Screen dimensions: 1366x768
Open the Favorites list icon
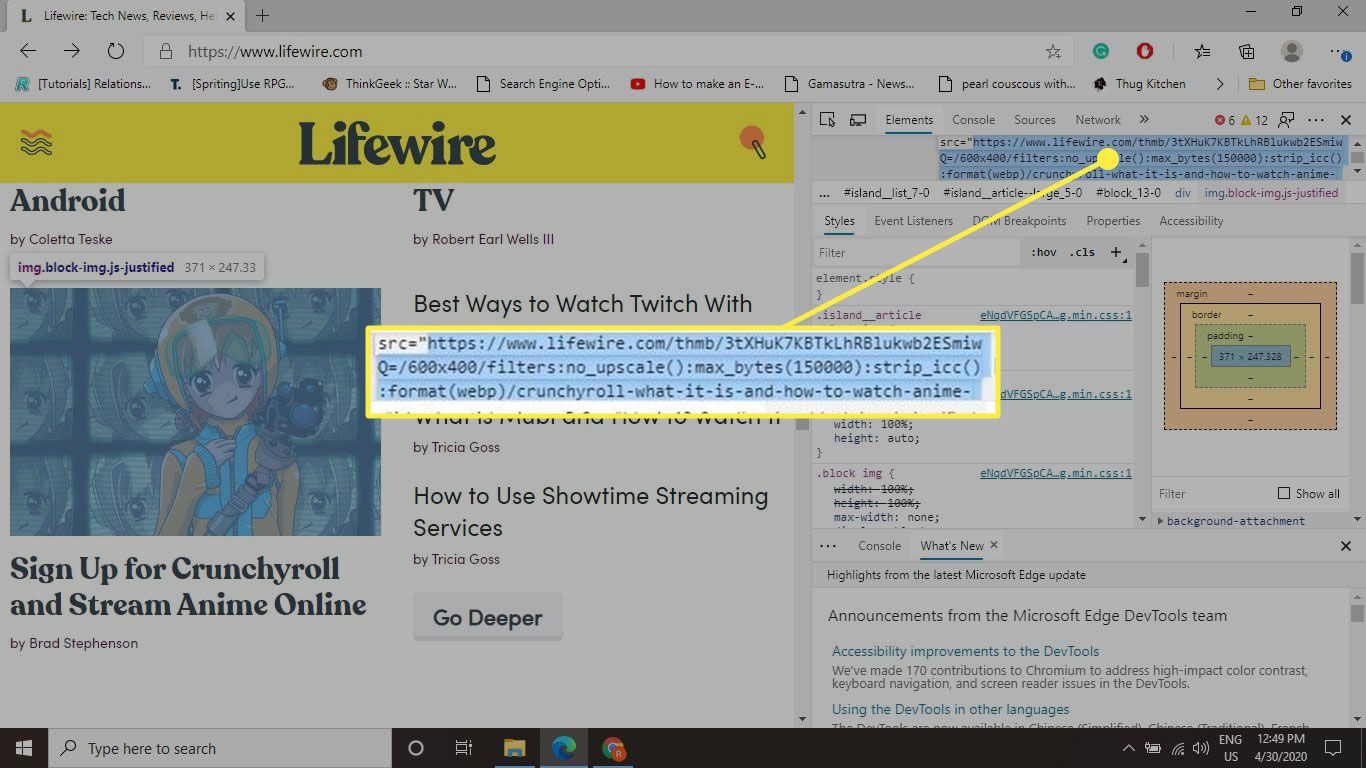(x=1202, y=51)
